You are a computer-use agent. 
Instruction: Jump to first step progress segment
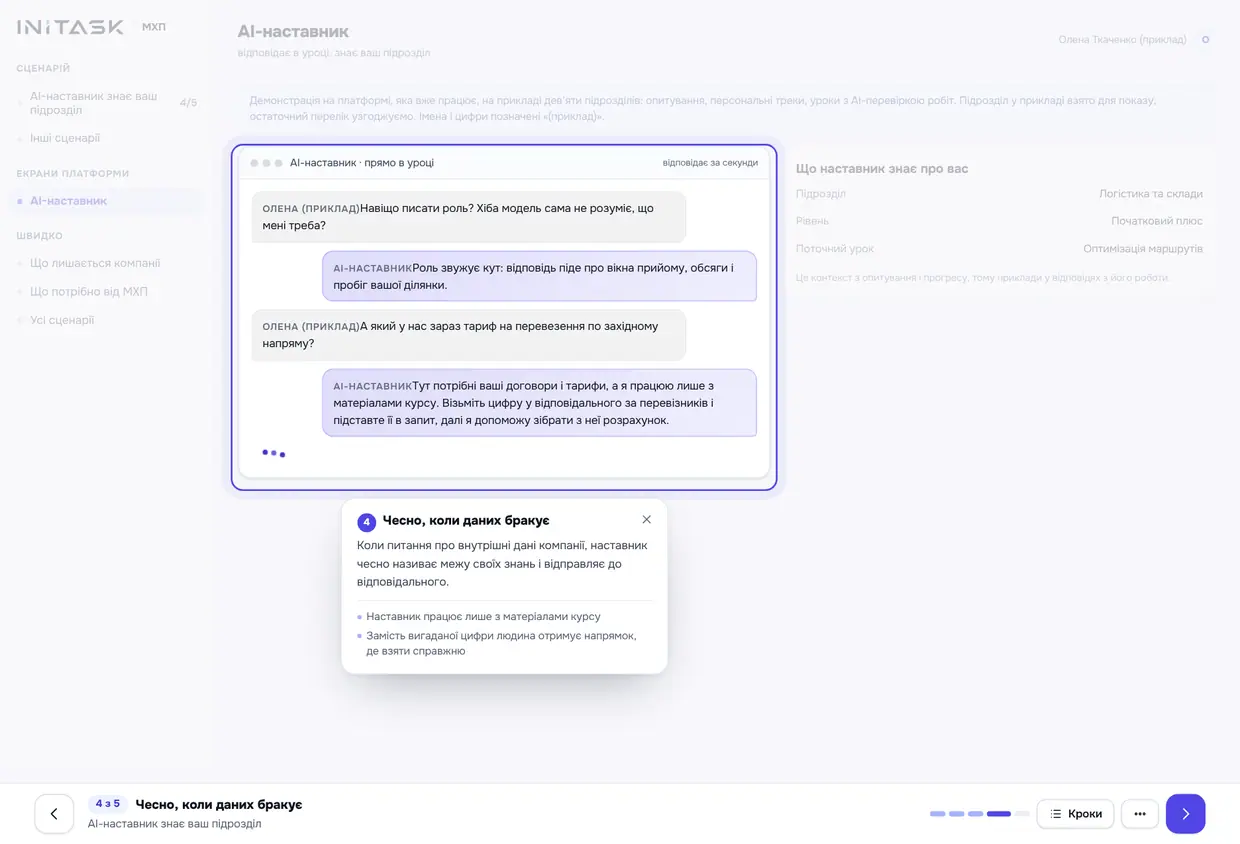click(x=937, y=814)
